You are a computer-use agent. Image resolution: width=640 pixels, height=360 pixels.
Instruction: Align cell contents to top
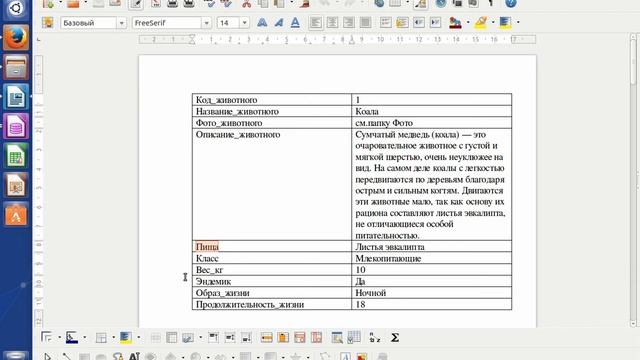click(x=213, y=338)
